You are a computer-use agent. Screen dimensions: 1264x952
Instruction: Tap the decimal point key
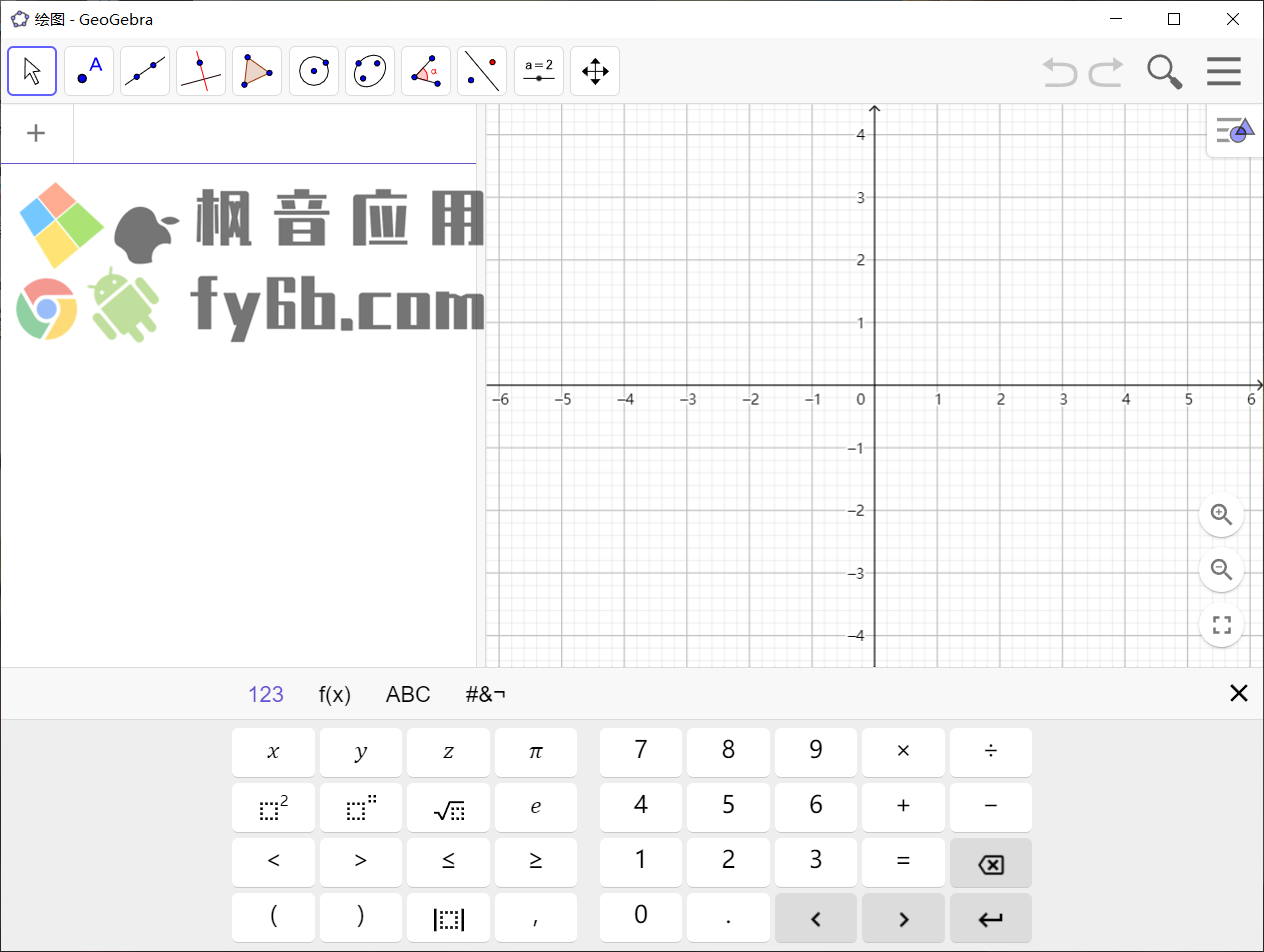[x=728, y=917]
